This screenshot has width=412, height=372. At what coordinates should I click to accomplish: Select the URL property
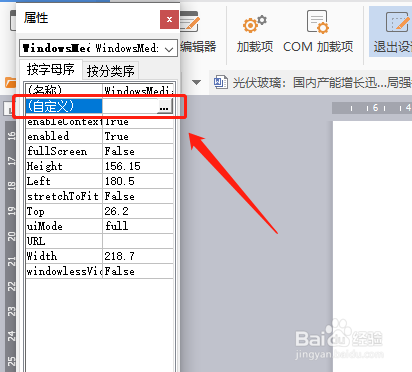[64, 241]
